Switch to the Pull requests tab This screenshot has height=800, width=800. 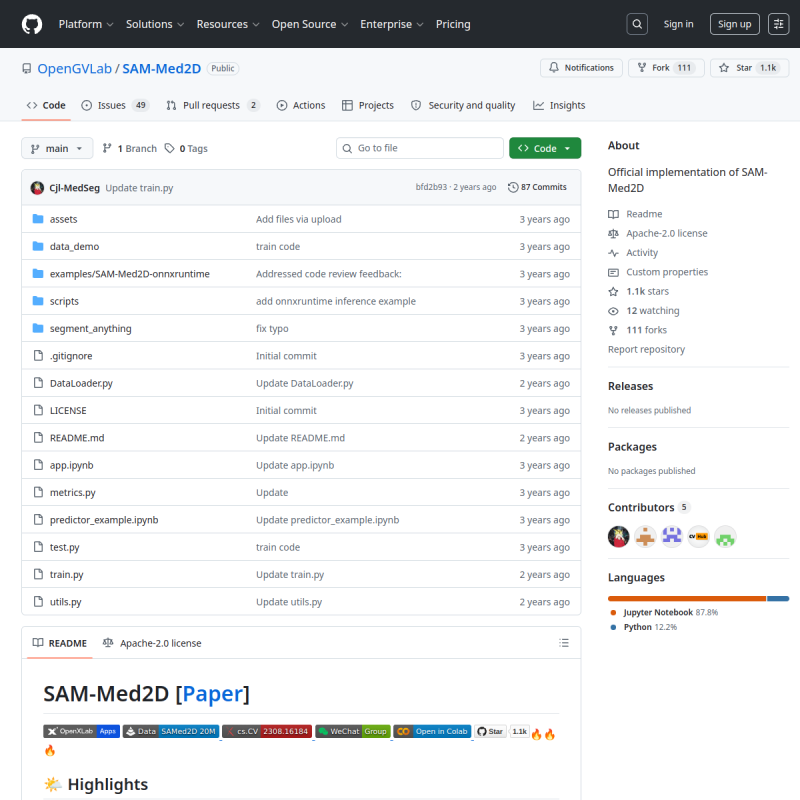coord(212,105)
